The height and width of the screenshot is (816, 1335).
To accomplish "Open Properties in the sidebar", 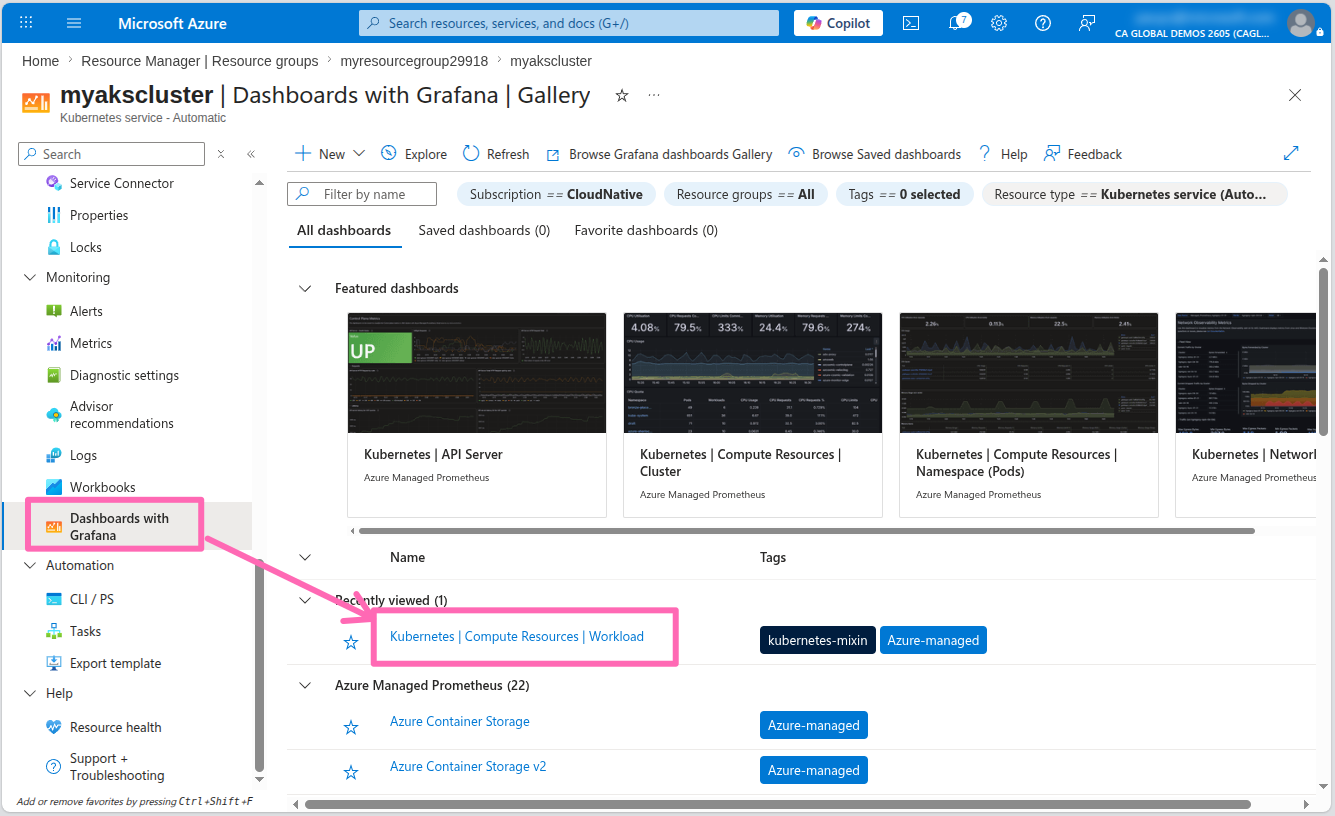I will tap(99, 215).
